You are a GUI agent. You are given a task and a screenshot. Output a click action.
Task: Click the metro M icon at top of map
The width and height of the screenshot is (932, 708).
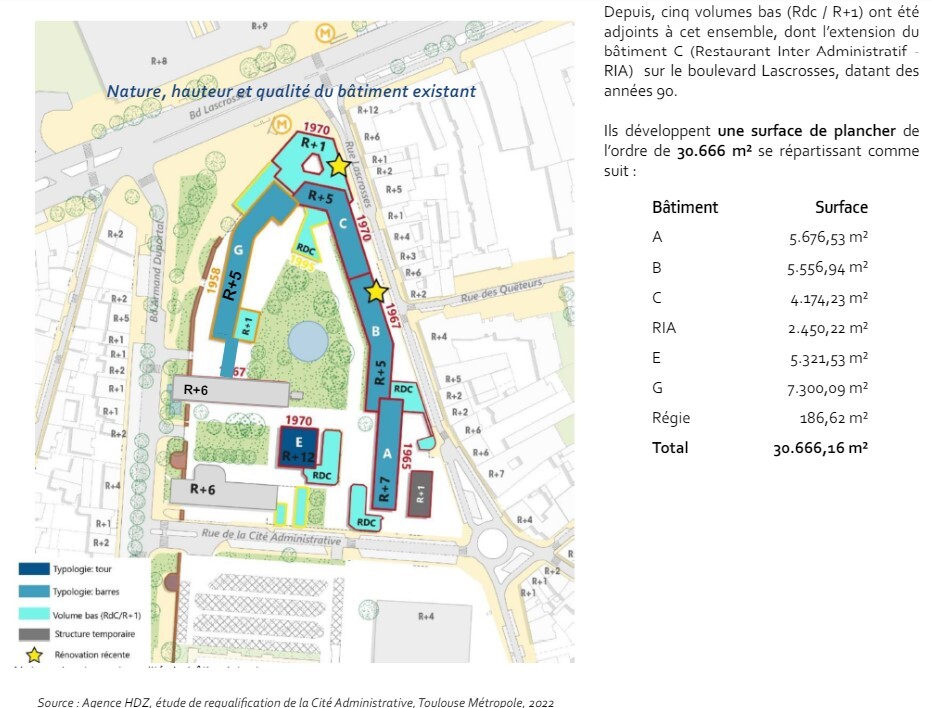[325, 33]
